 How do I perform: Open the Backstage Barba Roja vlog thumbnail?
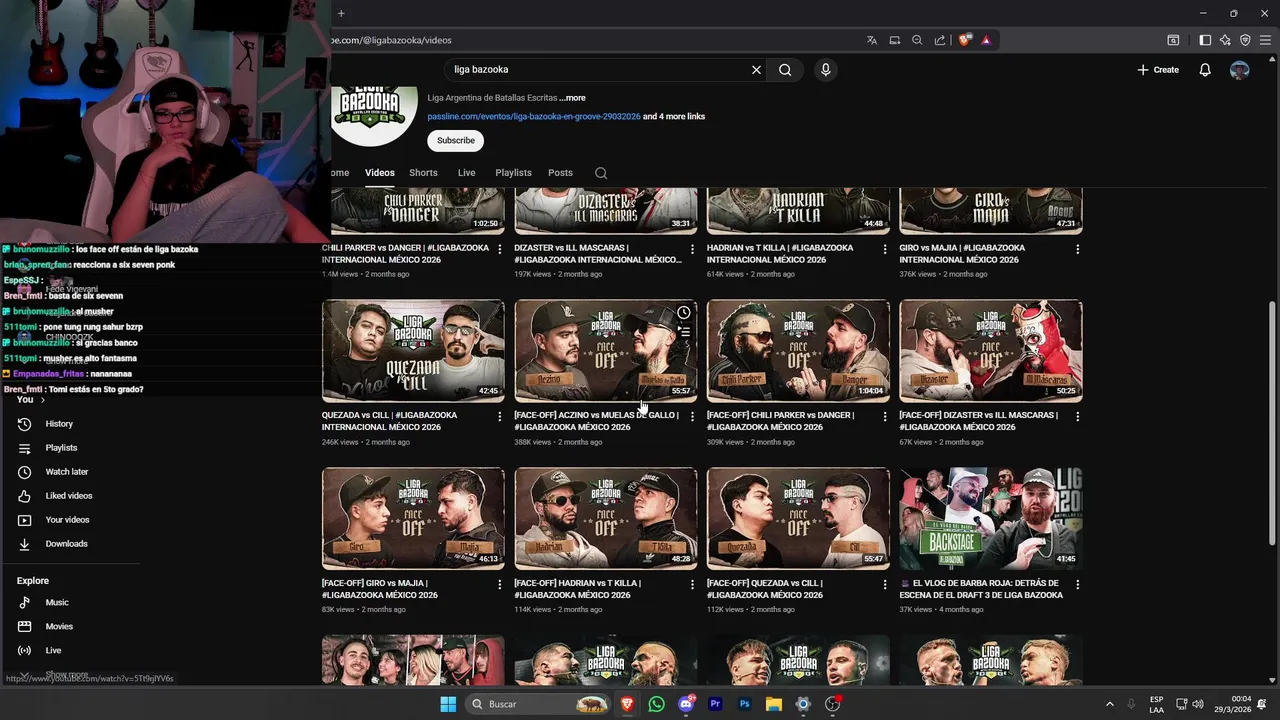click(x=991, y=519)
